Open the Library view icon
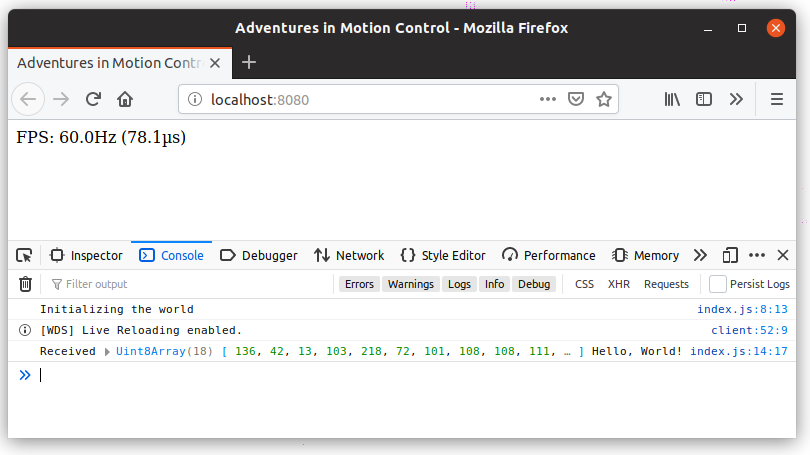Image resolution: width=810 pixels, height=455 pixels. coord(672,99)
